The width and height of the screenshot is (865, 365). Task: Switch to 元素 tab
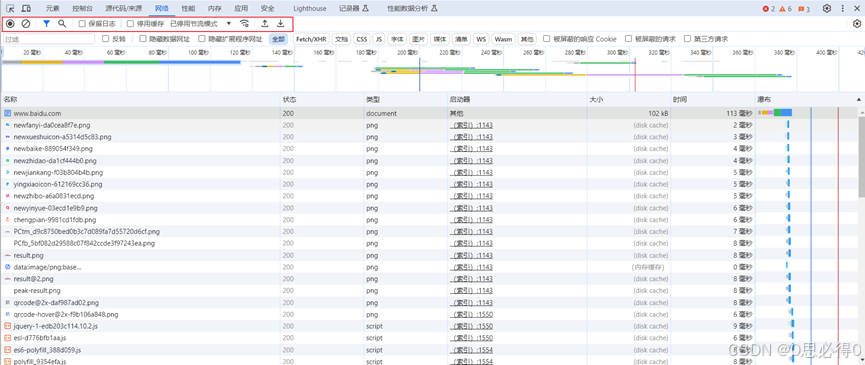(x=53, y=9)
